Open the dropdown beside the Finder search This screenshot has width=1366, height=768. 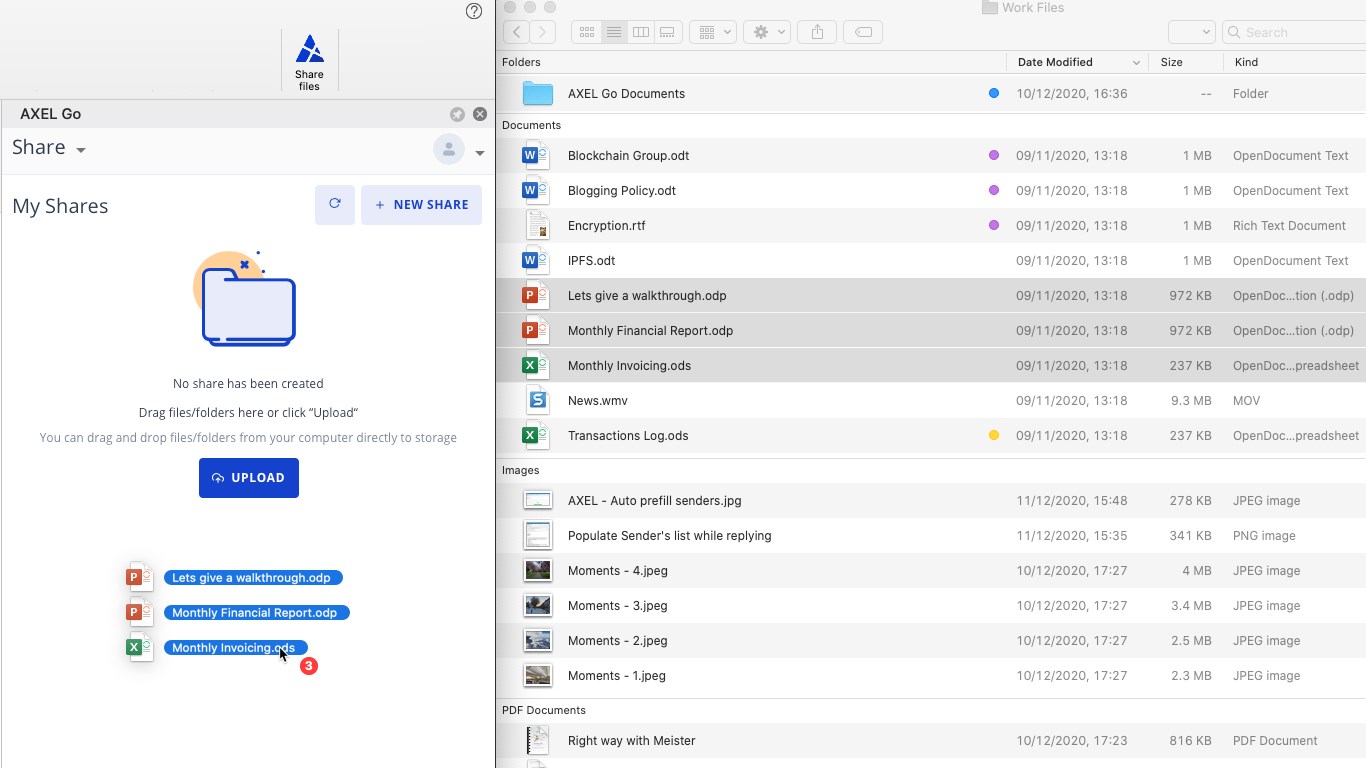pos(1192,32)
